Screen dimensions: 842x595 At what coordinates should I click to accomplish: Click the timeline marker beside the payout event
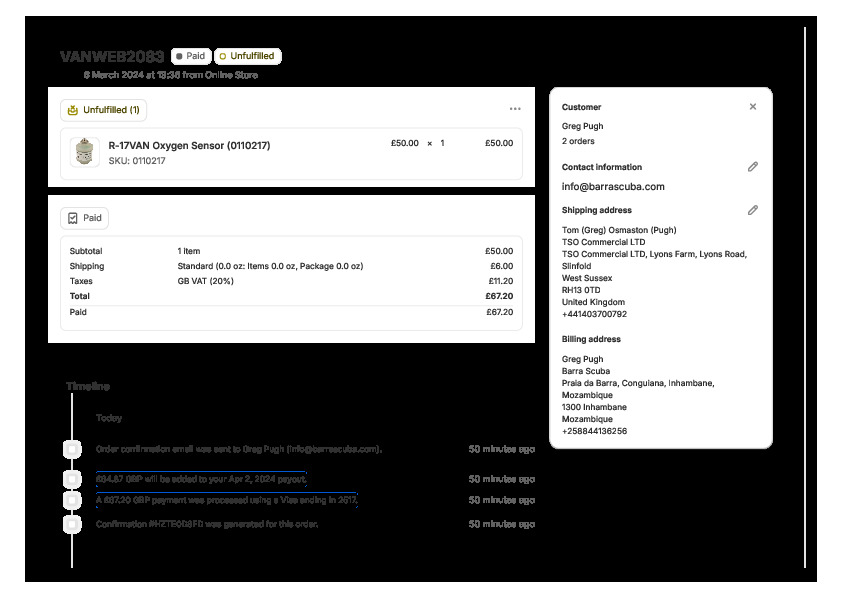(72, 479)
